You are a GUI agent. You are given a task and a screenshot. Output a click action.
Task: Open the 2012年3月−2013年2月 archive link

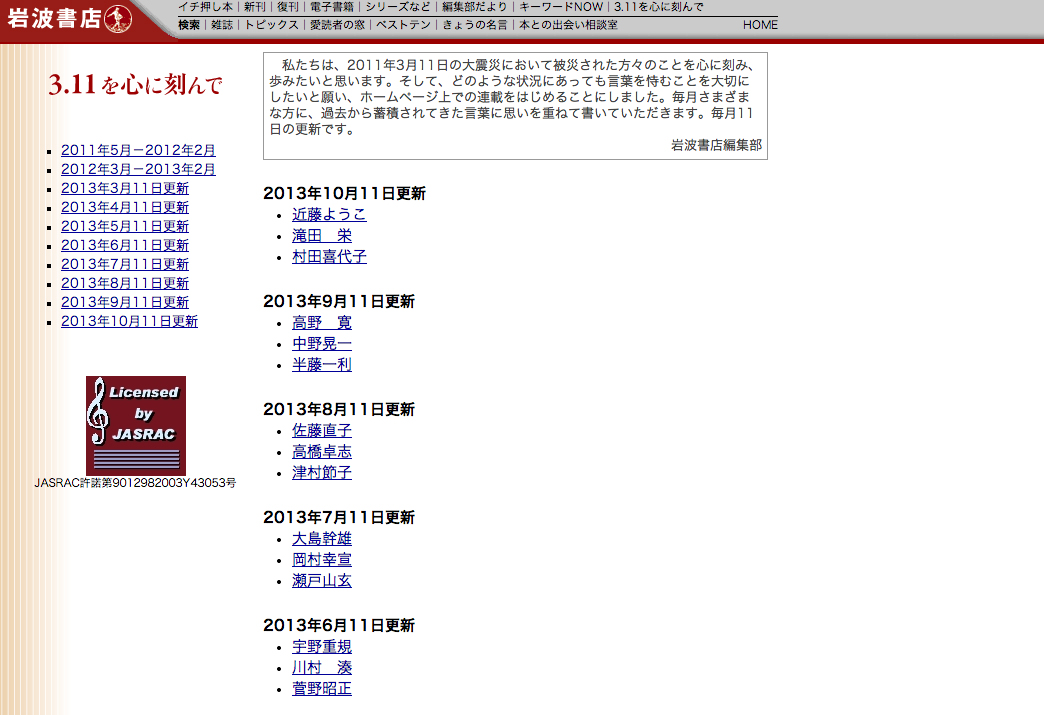tap(138, 169)
